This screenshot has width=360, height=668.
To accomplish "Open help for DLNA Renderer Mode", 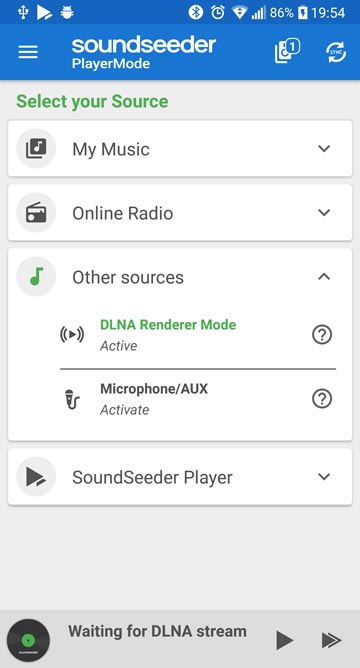I will pyautogui.click(x=322, y=335).
